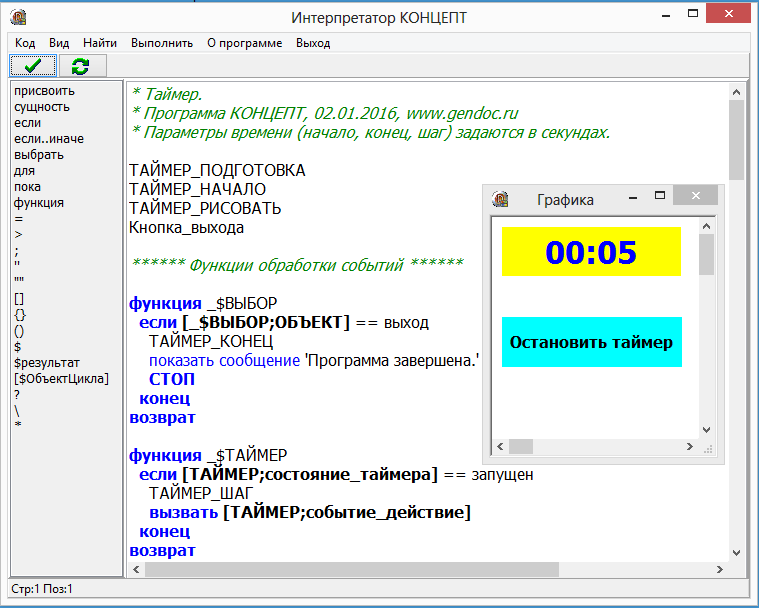Click Графика window vertical scrollbar thumb
This screenshot has width=759, height=608.
(706, 255)
